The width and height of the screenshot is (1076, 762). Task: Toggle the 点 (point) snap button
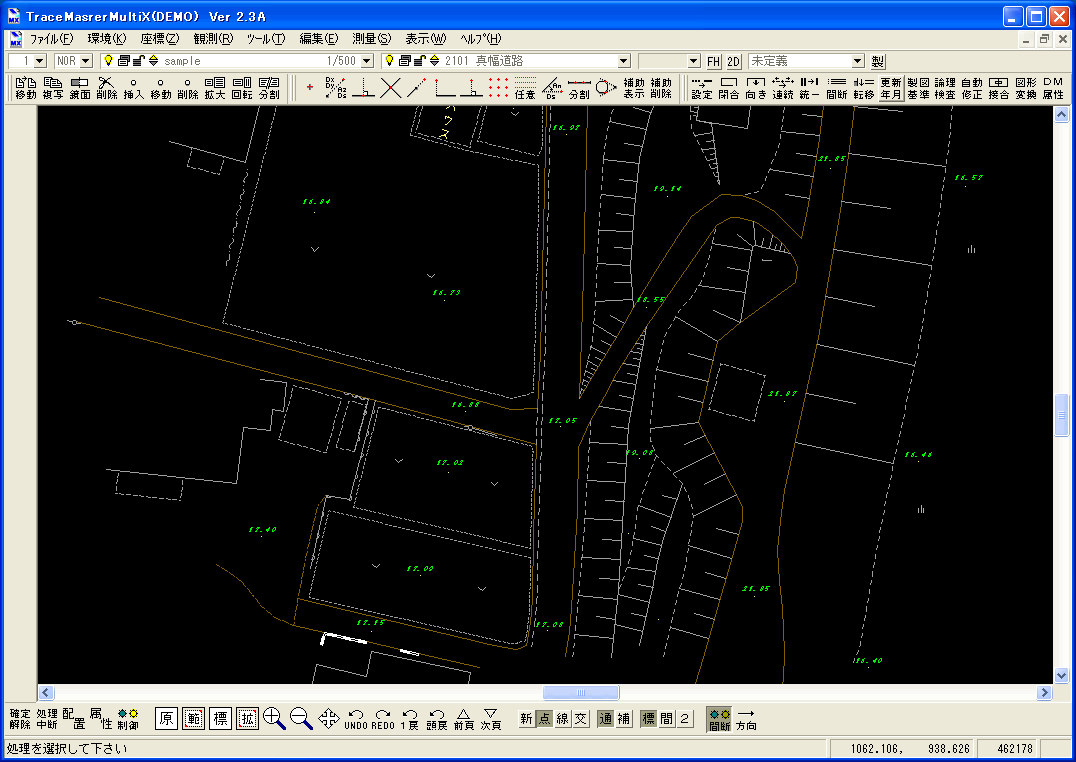tap(544, 719)
